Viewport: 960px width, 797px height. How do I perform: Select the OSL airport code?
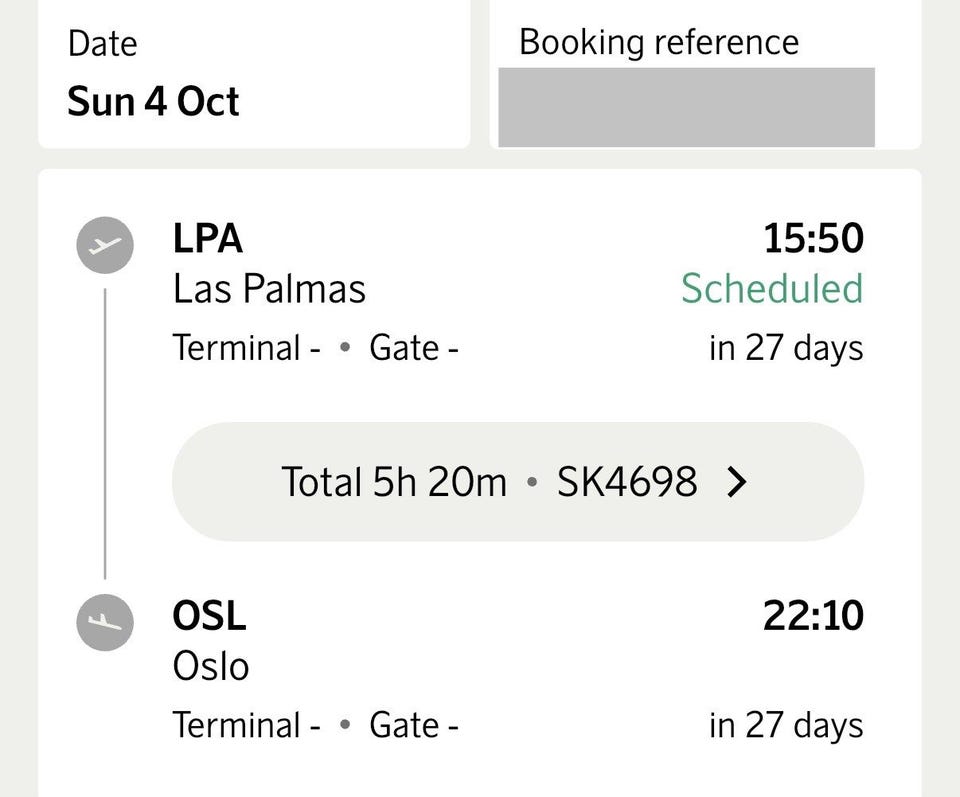point(209,616)
